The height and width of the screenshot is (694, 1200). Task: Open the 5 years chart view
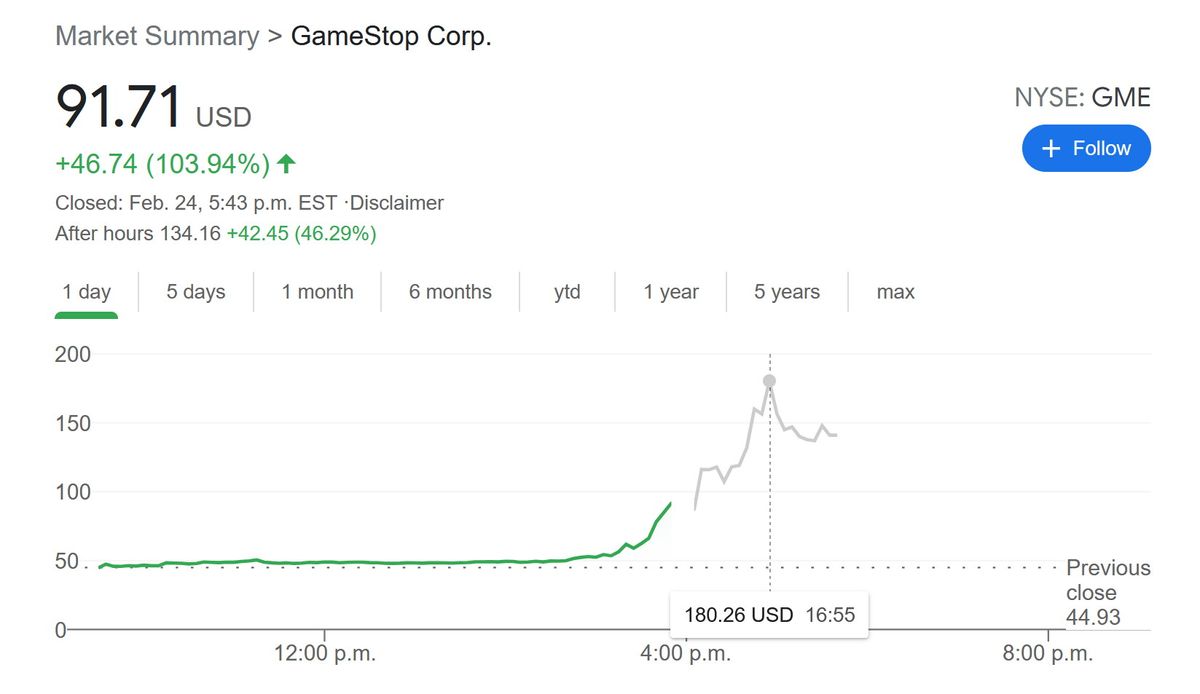pyautogui.click(x=786, y=291)
